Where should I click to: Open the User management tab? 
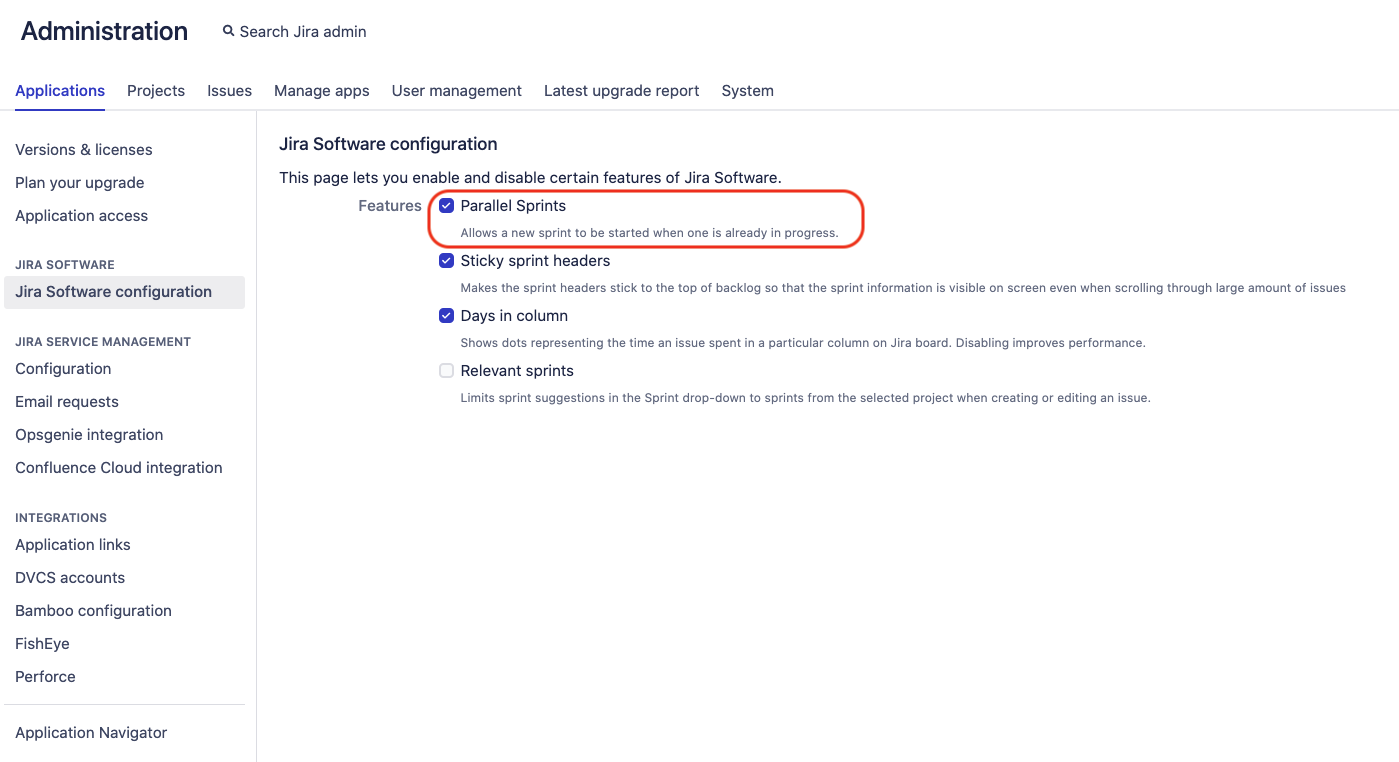coord(457,91)
